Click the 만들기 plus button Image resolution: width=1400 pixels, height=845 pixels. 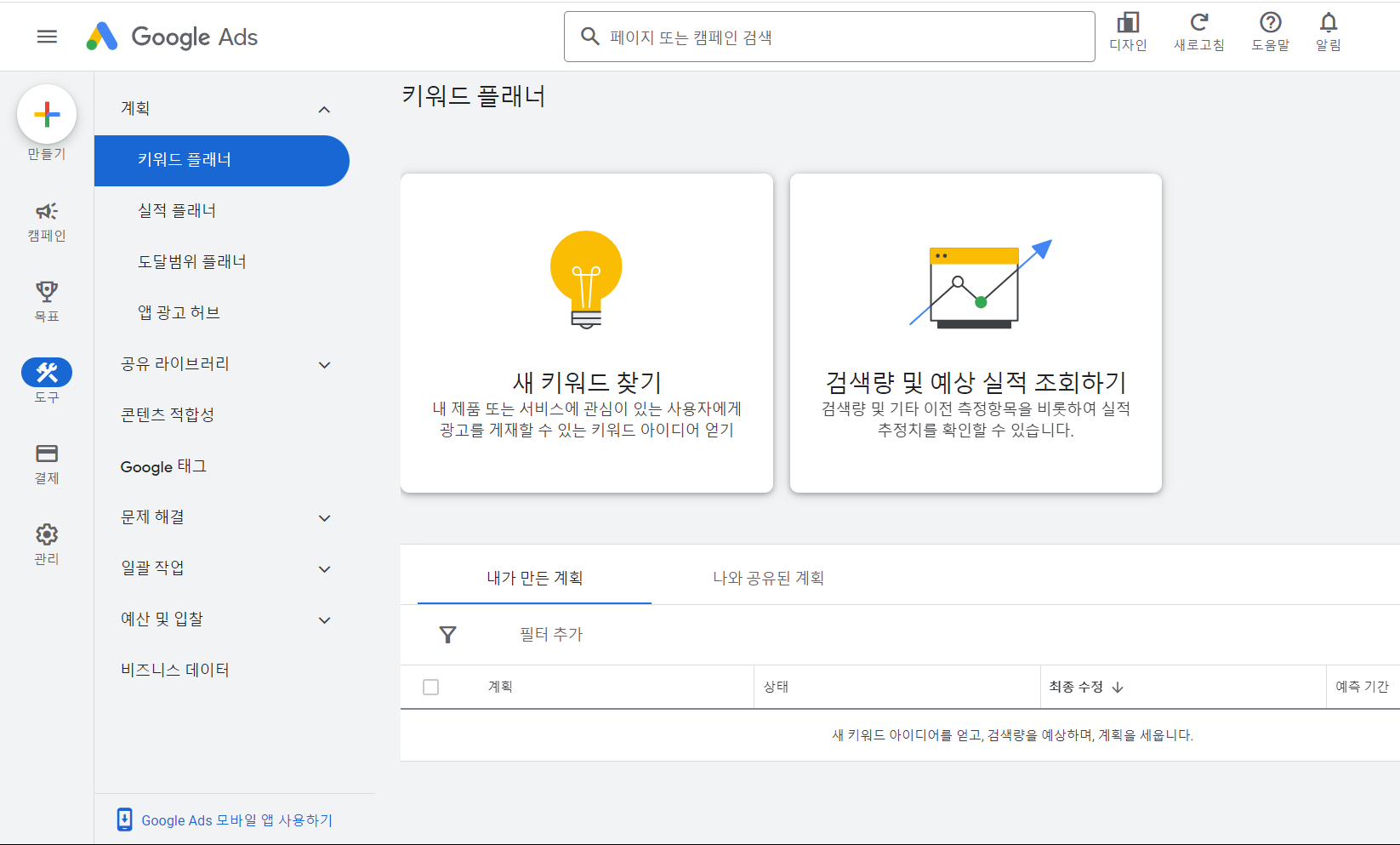(47, 113)
